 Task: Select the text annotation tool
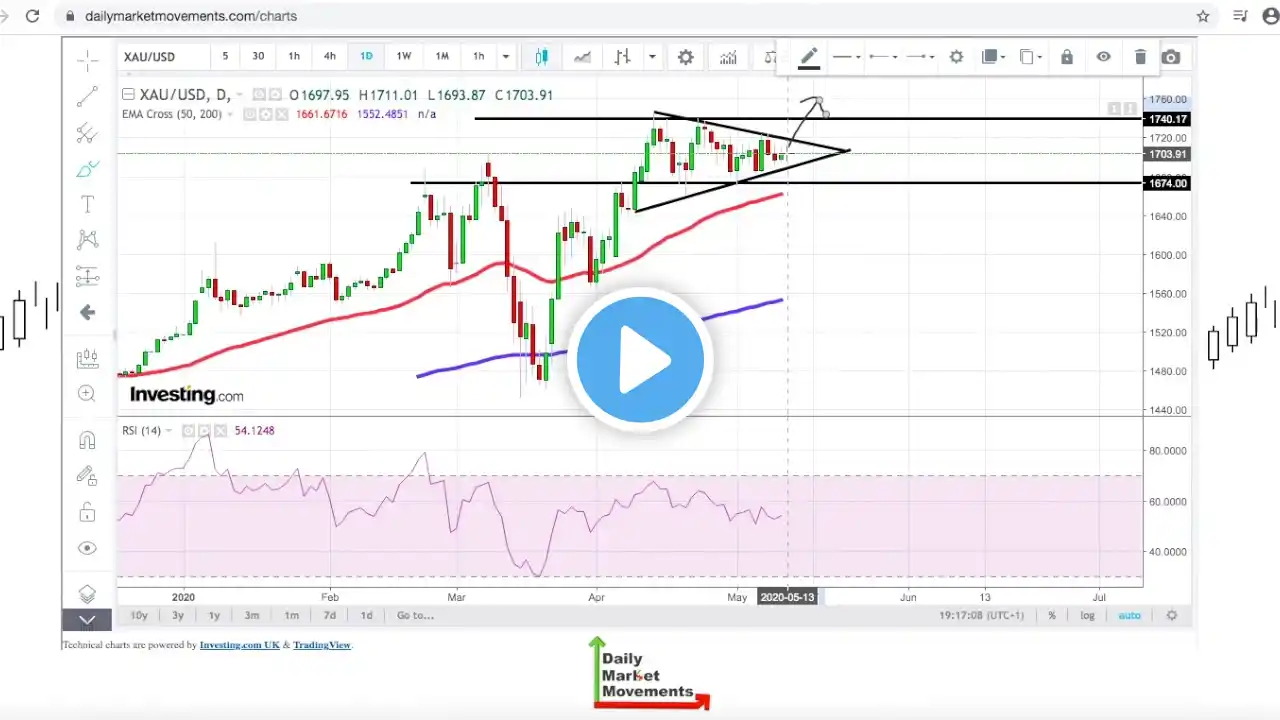pyautogui.click(x=87, y=204)
